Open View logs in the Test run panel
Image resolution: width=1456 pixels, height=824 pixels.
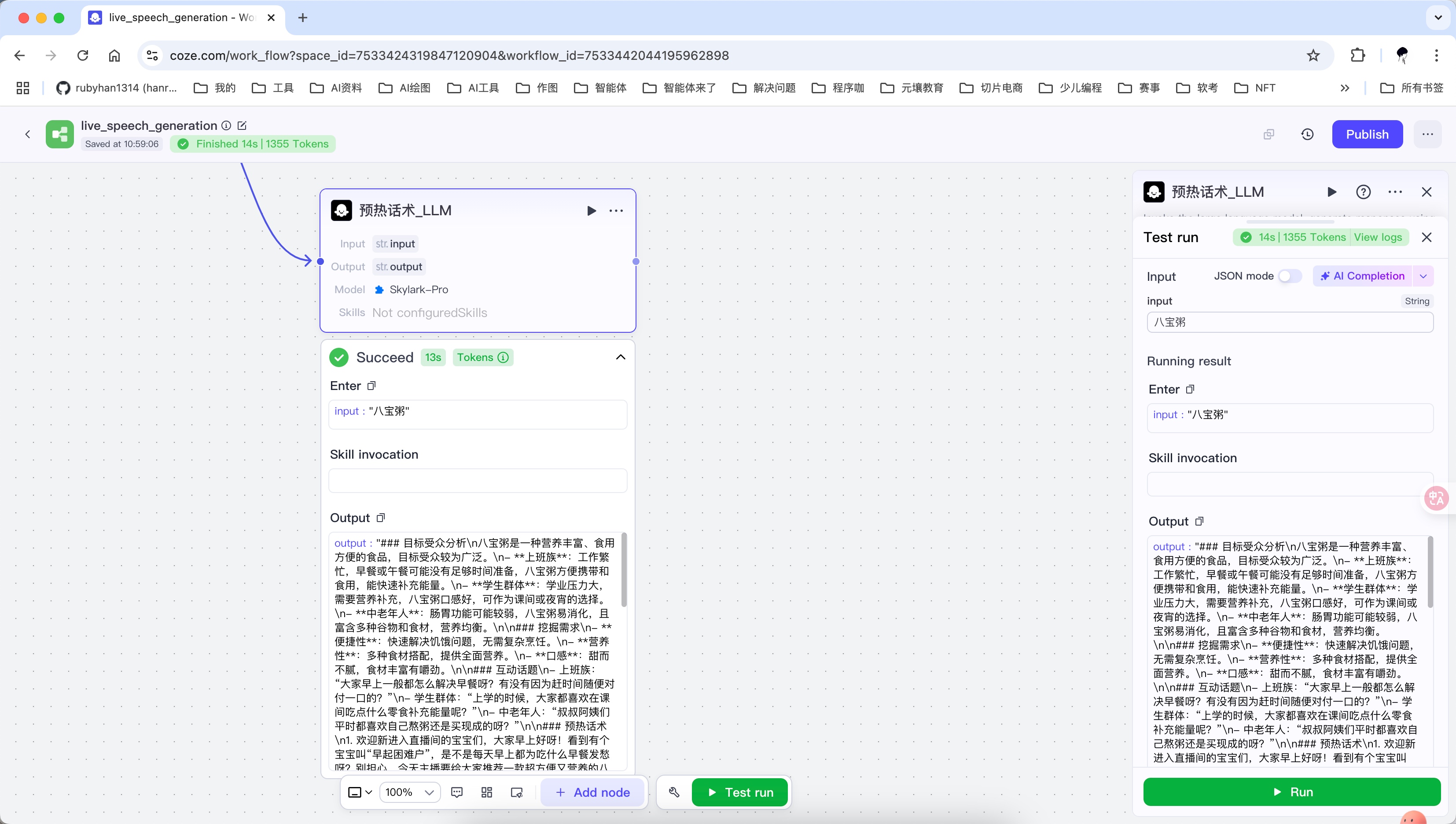point(1379,237)
